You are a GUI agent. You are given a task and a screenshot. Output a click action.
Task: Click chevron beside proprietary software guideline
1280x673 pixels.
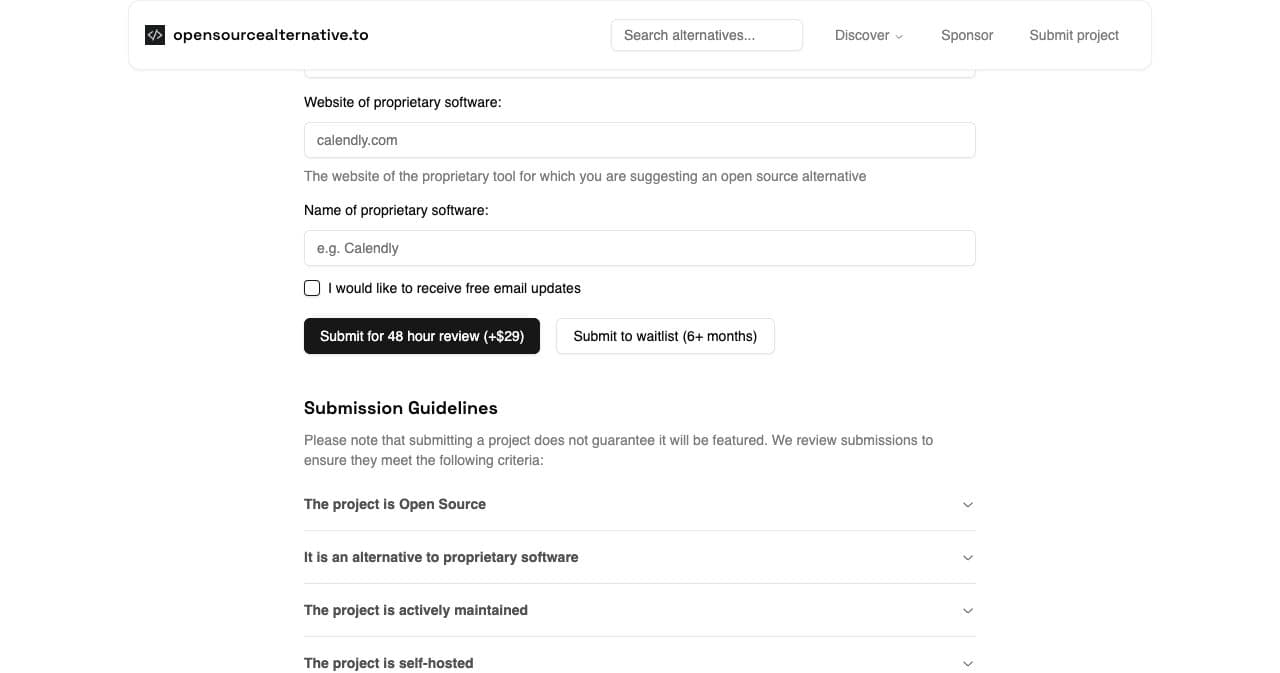pyautogui.click(x=968, y=558)
